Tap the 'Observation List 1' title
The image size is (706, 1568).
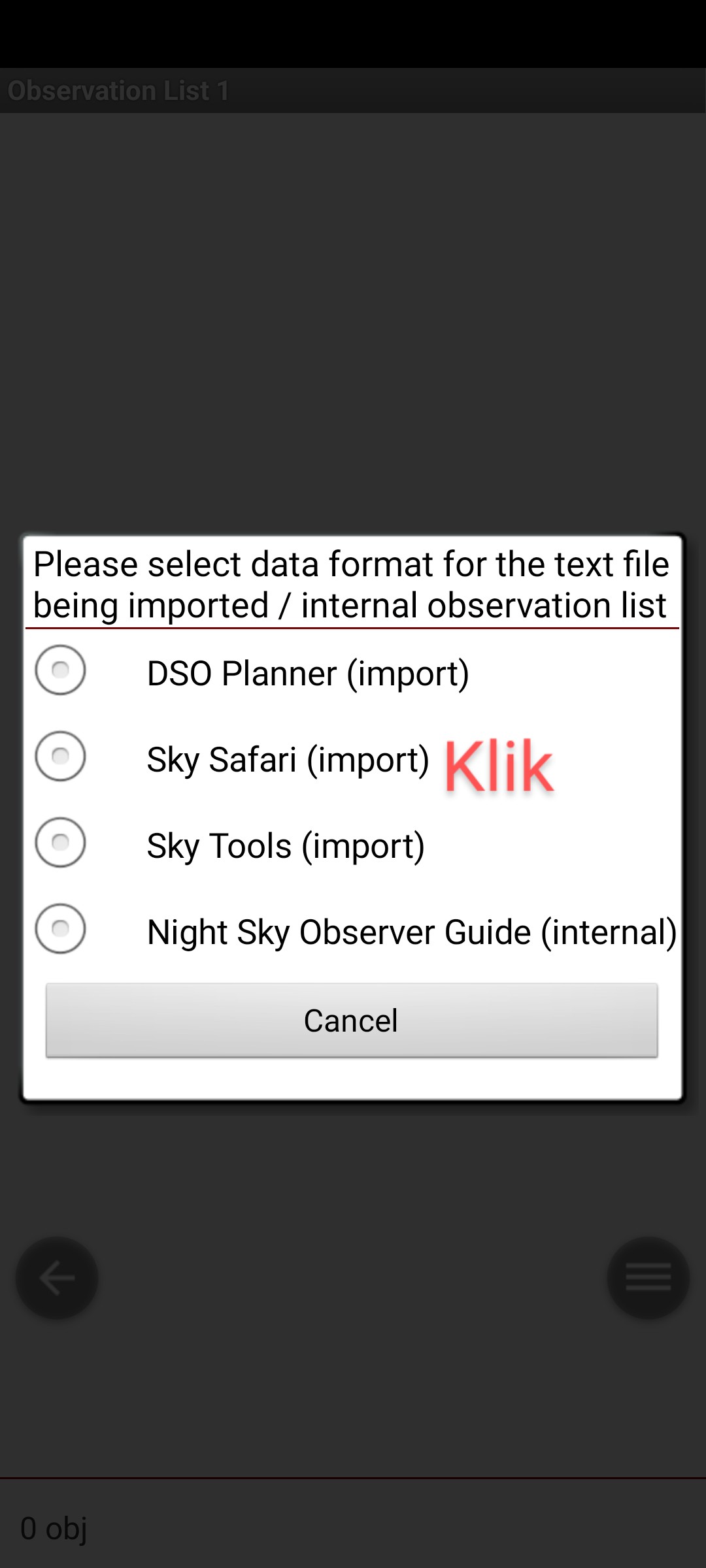click(119, 91)
